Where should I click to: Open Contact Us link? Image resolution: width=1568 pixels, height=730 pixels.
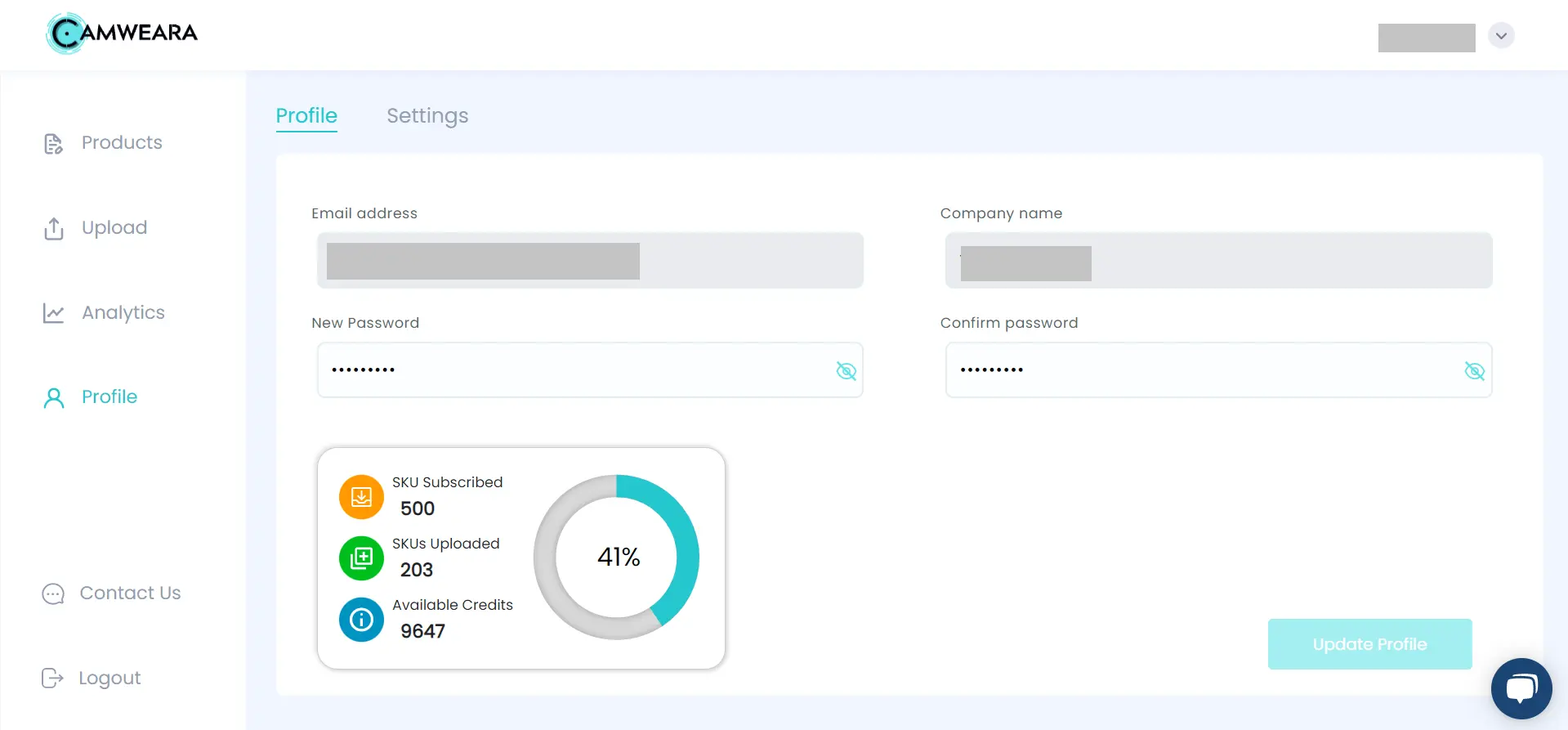pyautogui.click(x=130, y=593)
